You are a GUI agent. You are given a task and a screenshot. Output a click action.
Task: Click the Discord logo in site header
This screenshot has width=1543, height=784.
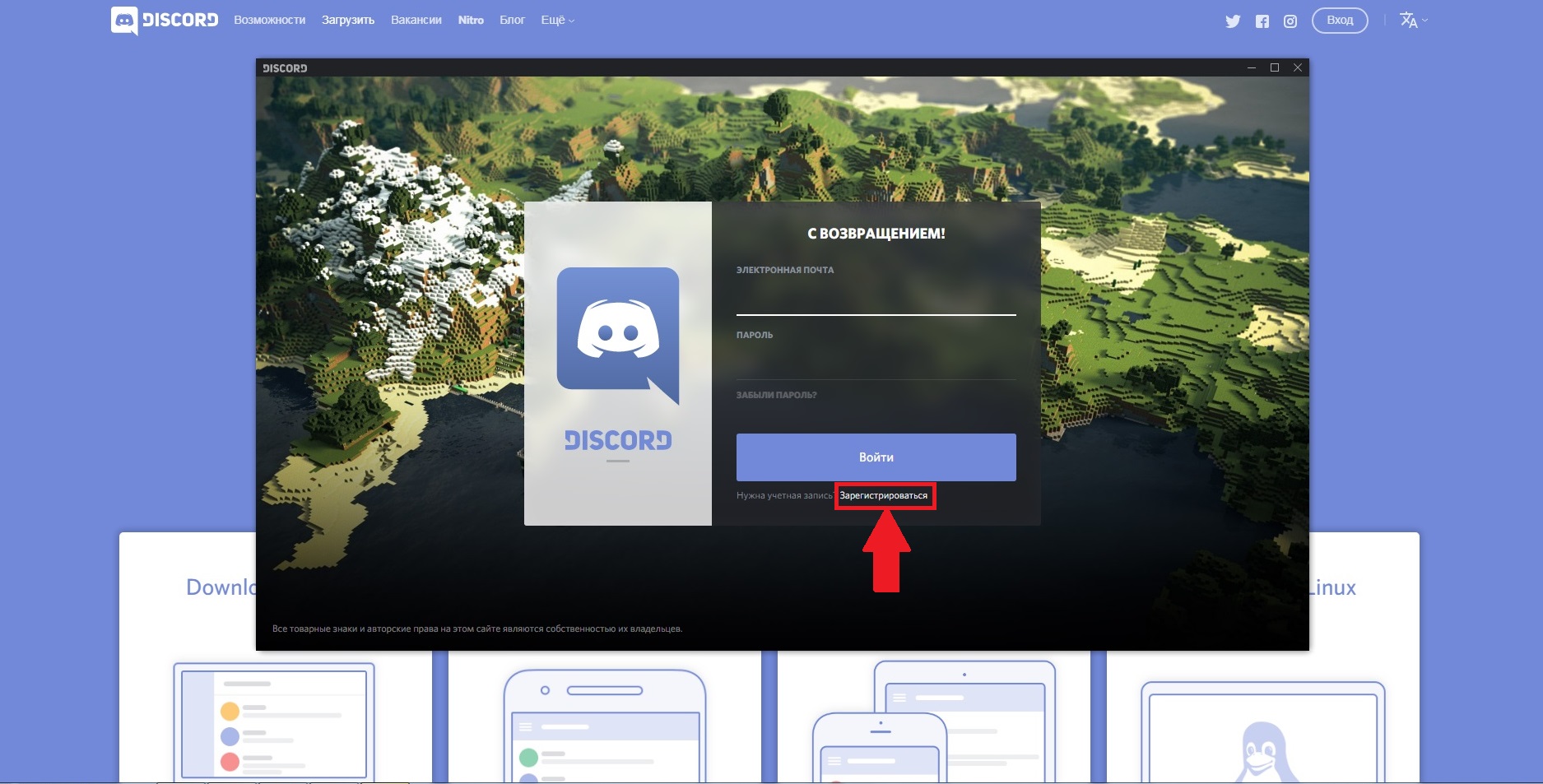(x=165, y=21)
